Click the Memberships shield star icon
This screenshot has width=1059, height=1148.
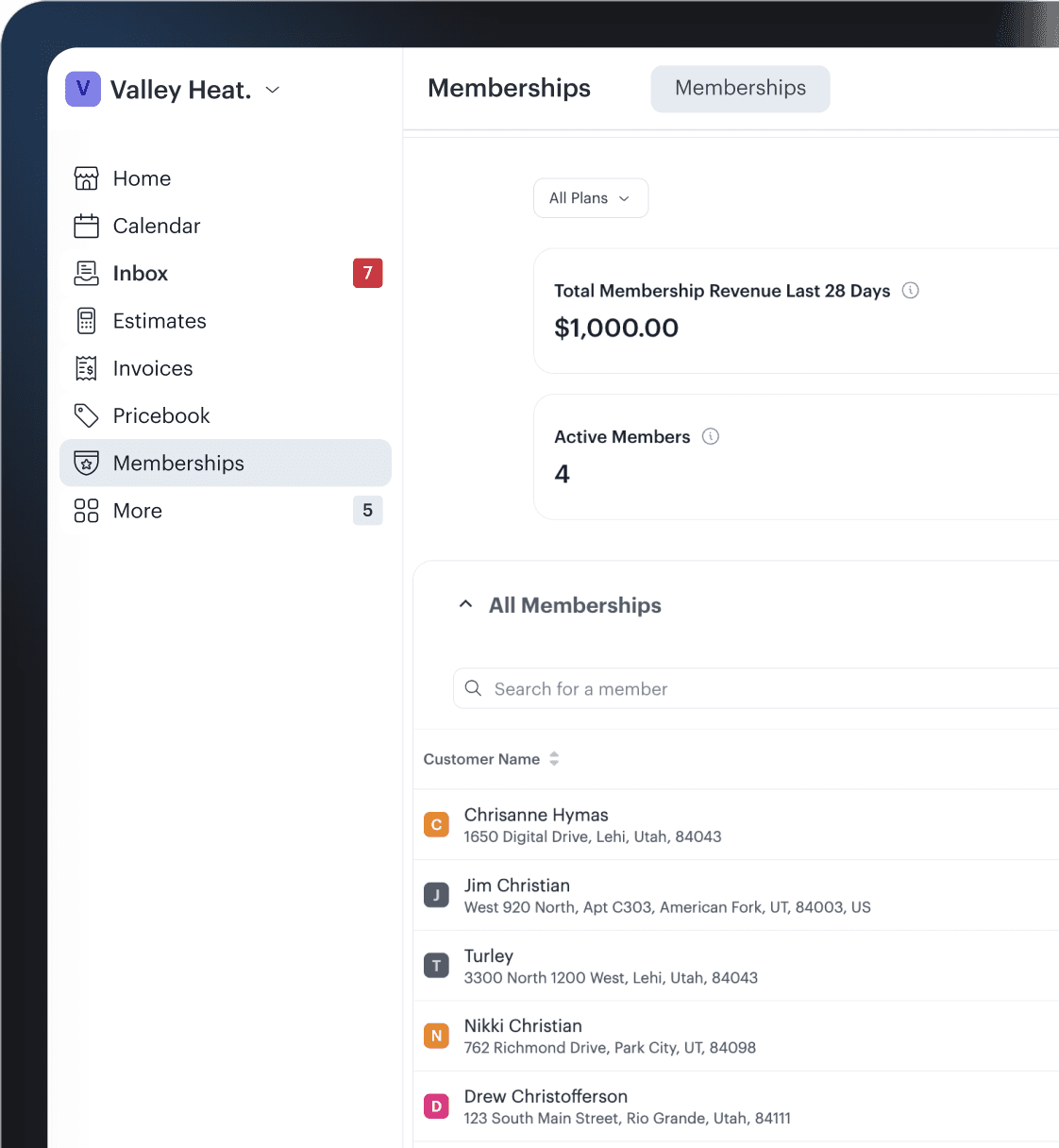(x=86, y=463)
